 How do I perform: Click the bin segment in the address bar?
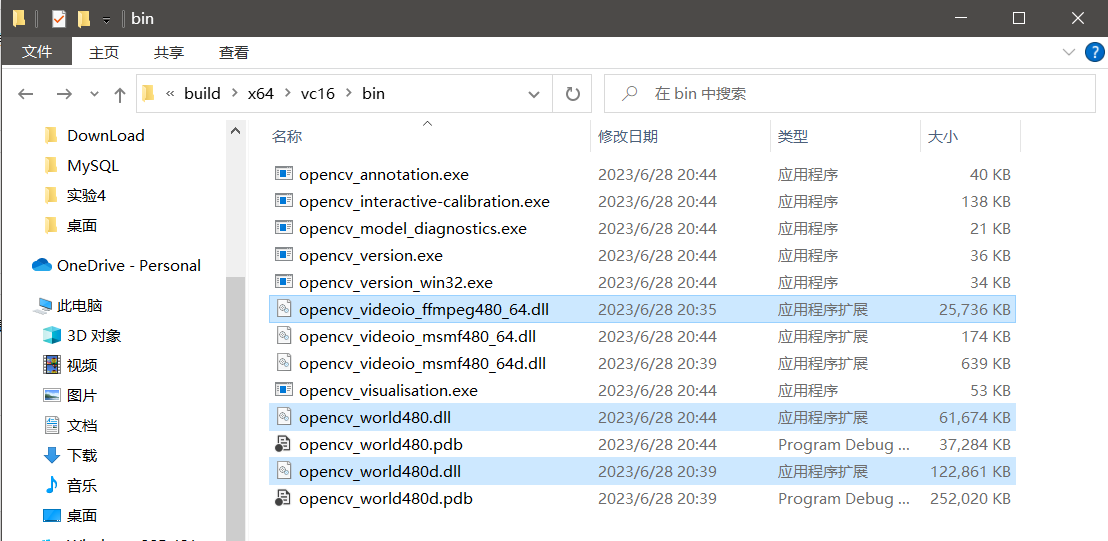(x=373, y=93)
